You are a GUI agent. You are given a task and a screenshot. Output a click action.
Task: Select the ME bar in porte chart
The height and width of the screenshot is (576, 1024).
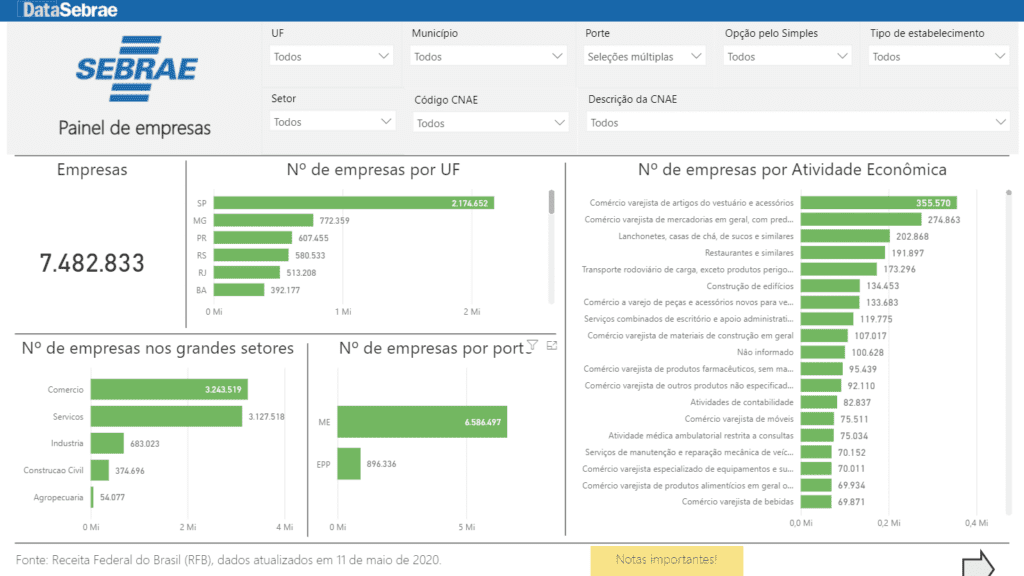point(421,422)
